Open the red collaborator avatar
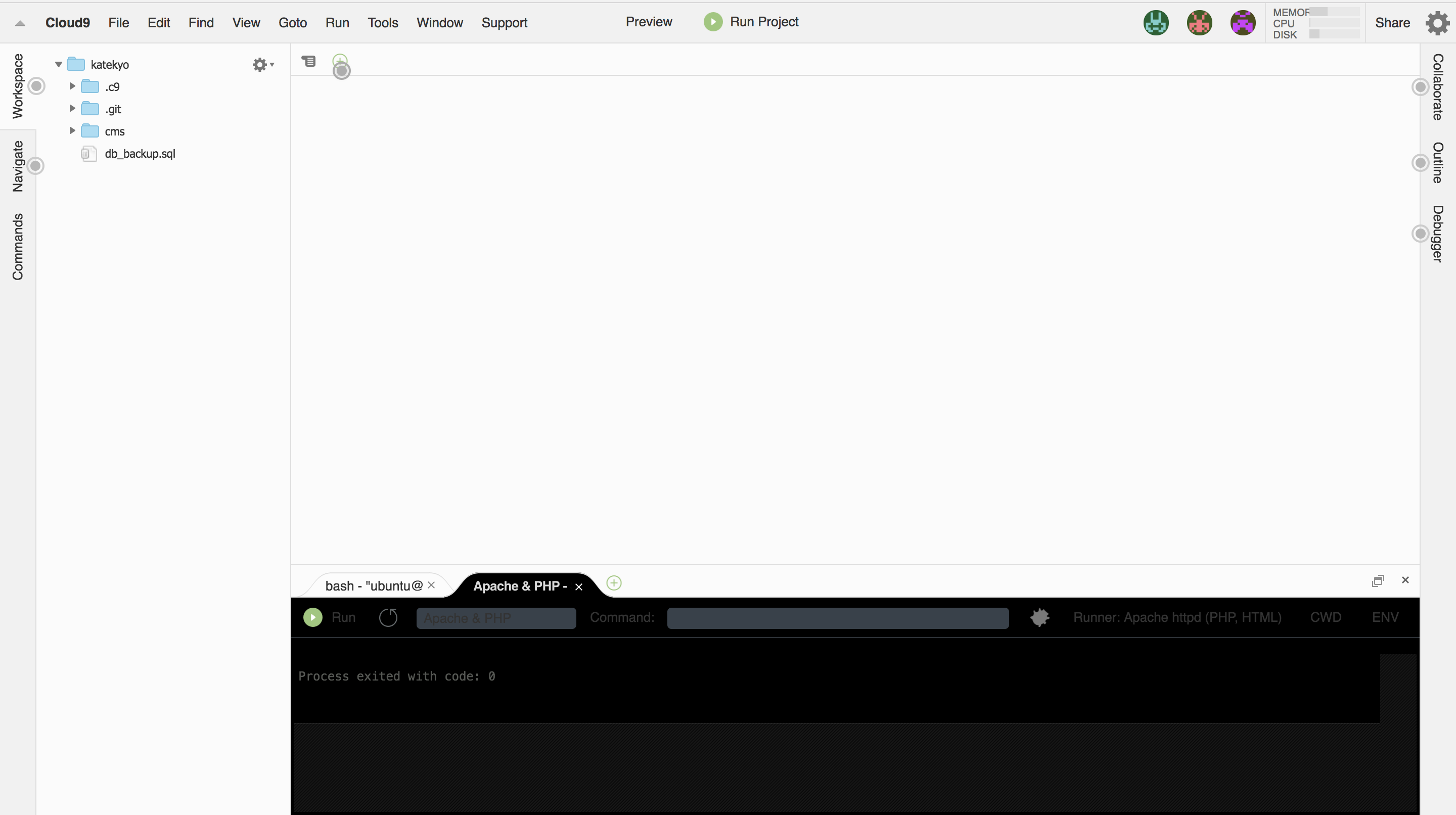Viewport: 1456px width, 815px height. (1199, 23)
